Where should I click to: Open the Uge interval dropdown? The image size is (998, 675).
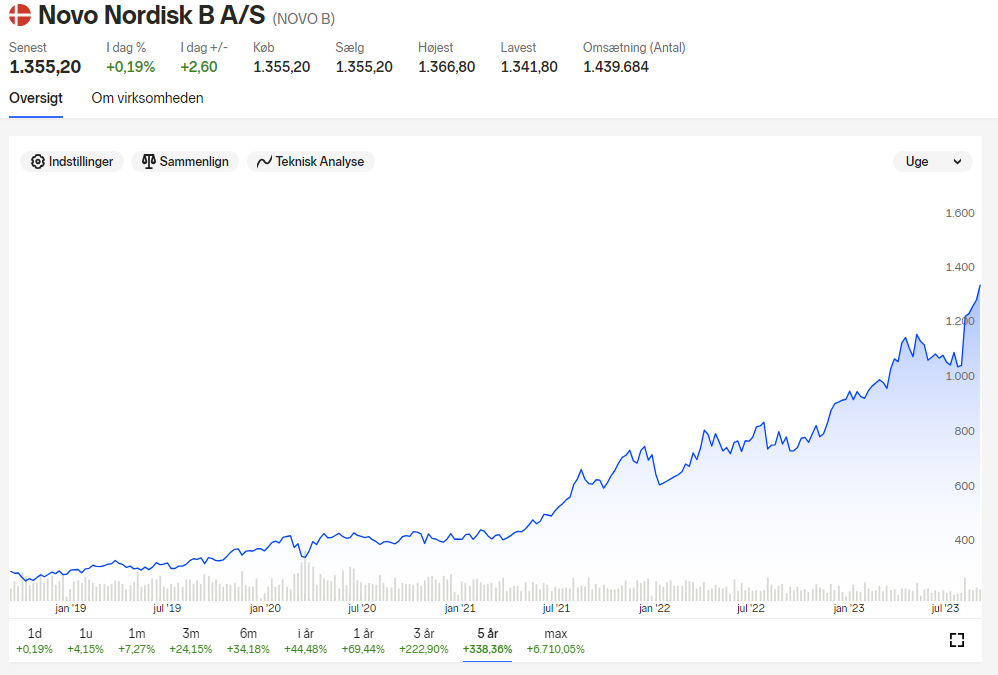(932, 162)
